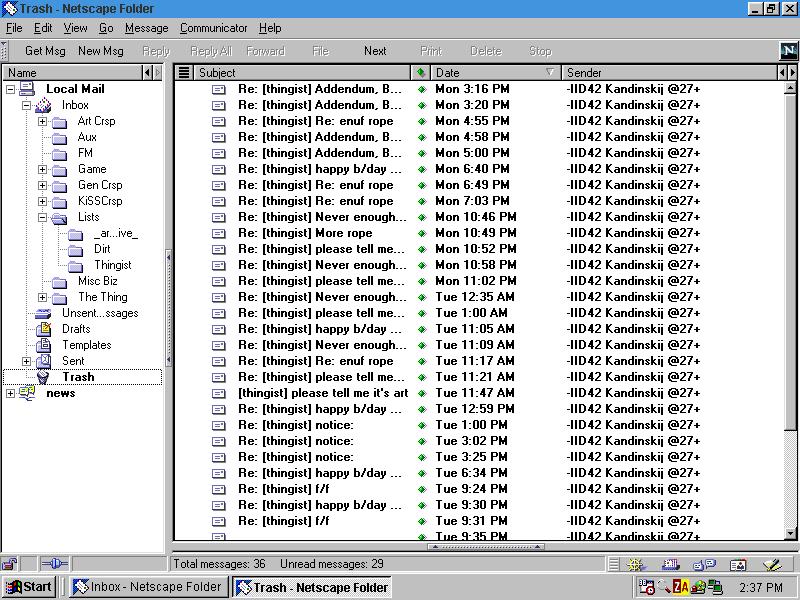Viewport: 800px width, 600px height.
Task: Open the File menu
Action: [14, 28]
